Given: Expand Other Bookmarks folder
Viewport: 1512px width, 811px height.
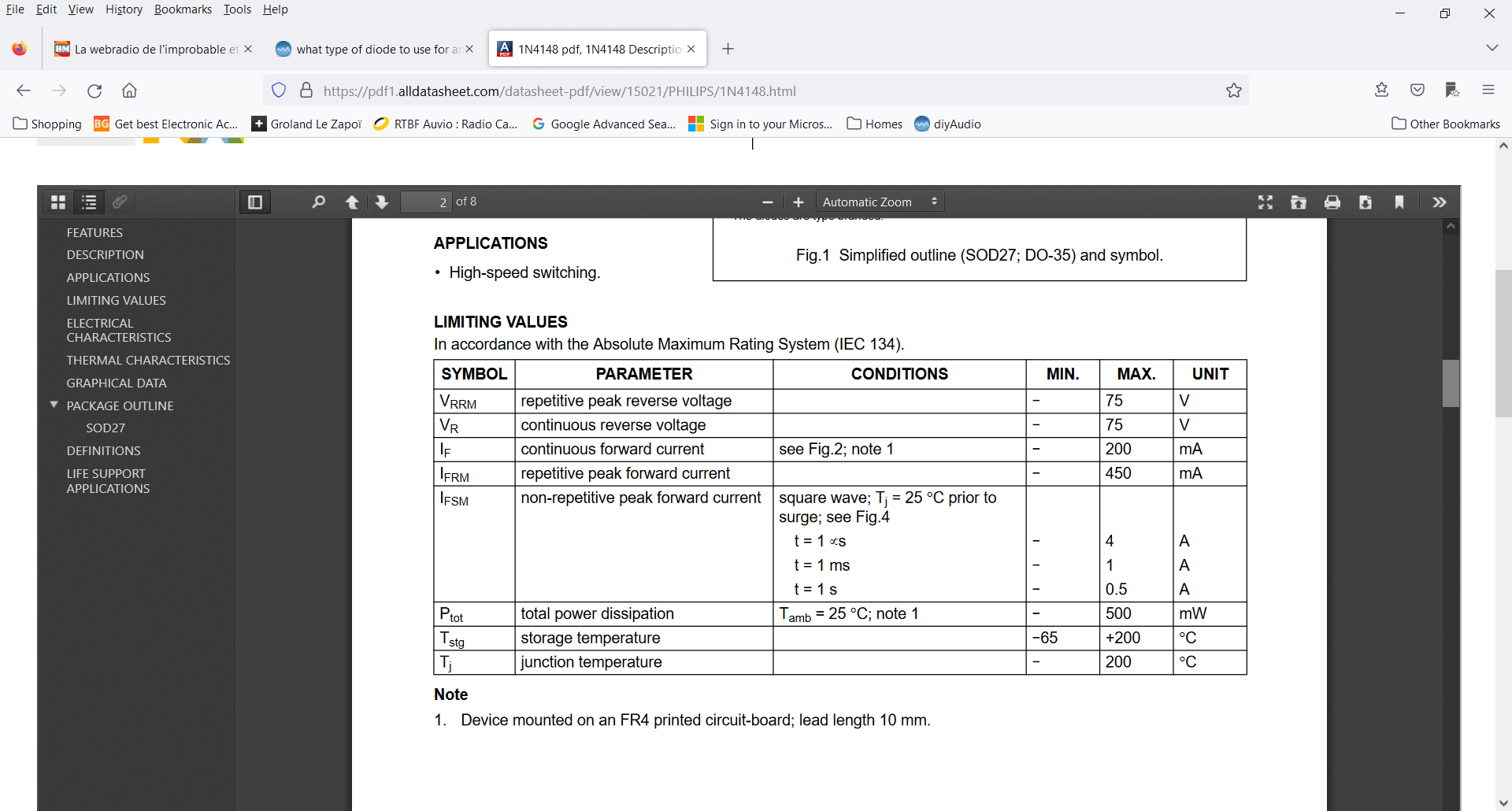Looking at the screenshot, I should (1446, 124).
